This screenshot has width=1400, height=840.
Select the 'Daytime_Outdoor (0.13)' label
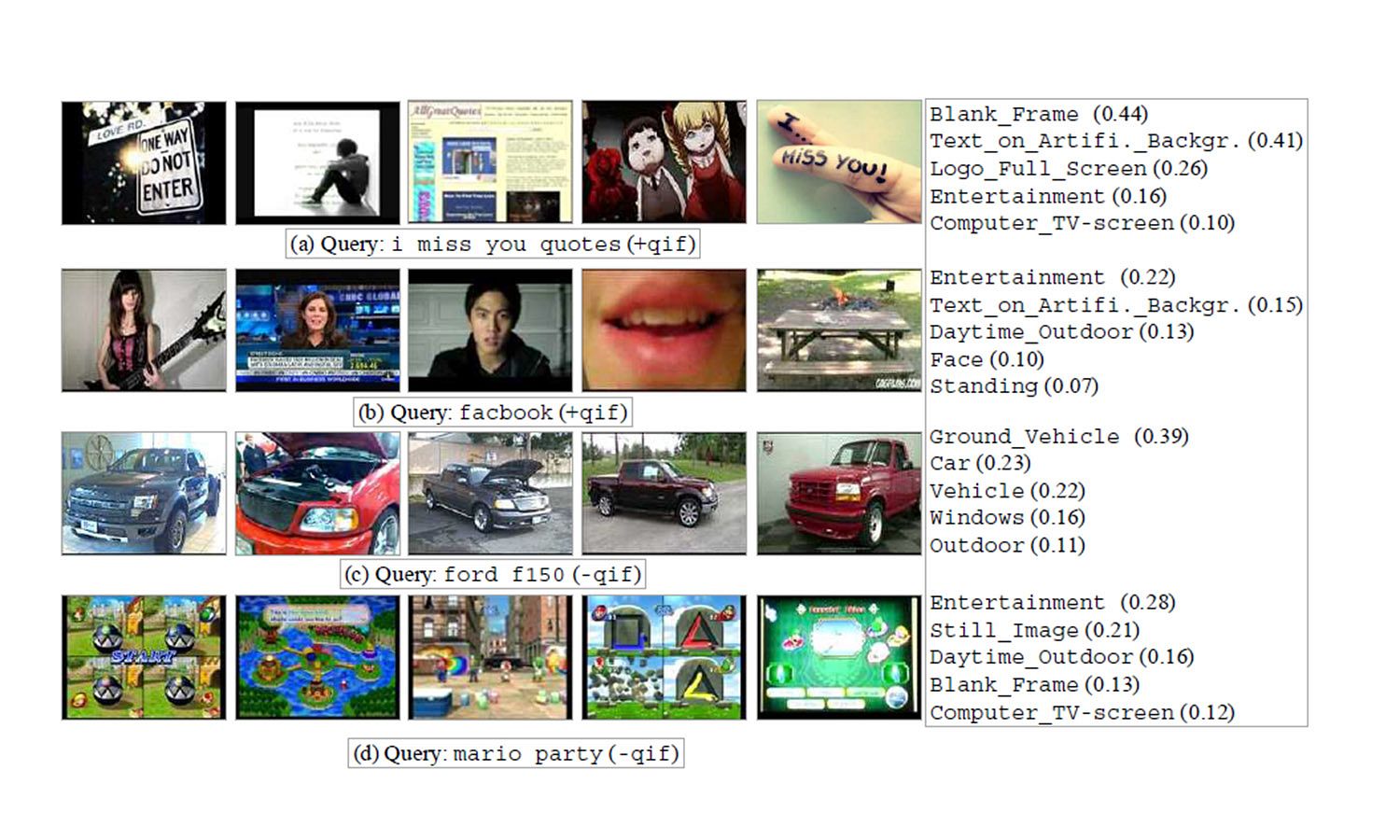pos(1062,331)
